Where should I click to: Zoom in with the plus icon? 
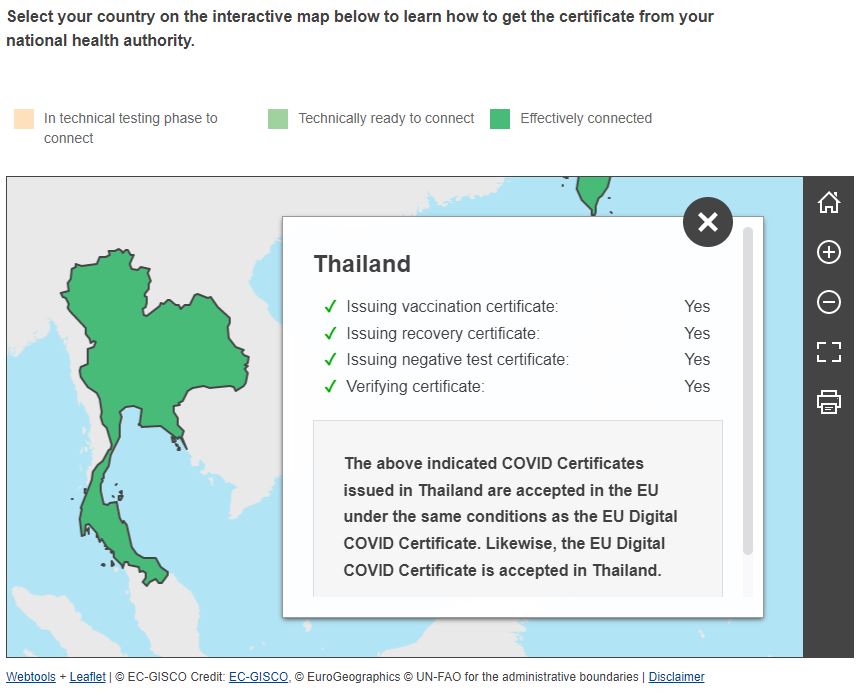[828, 252]
